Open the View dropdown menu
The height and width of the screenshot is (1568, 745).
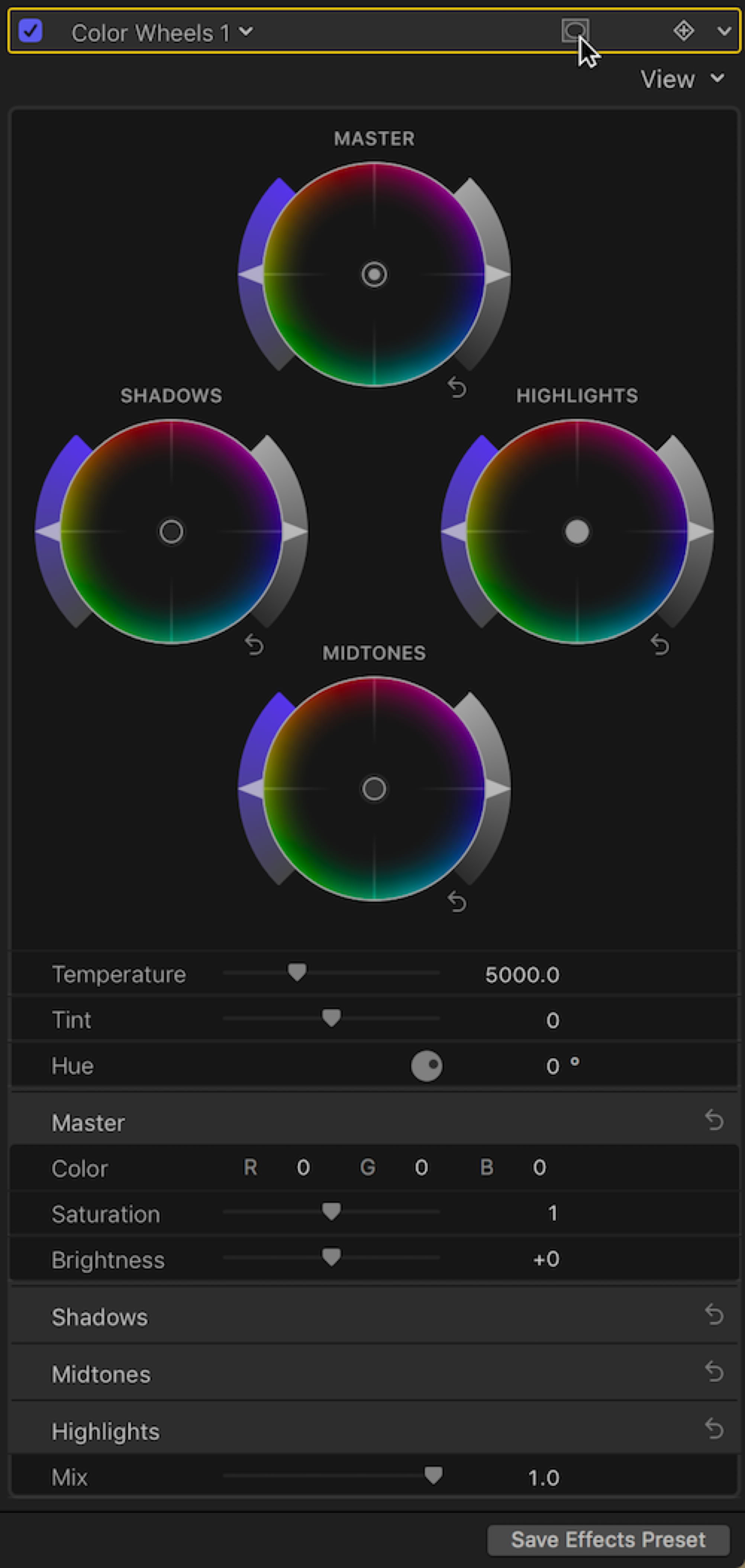tap(682, 79)
